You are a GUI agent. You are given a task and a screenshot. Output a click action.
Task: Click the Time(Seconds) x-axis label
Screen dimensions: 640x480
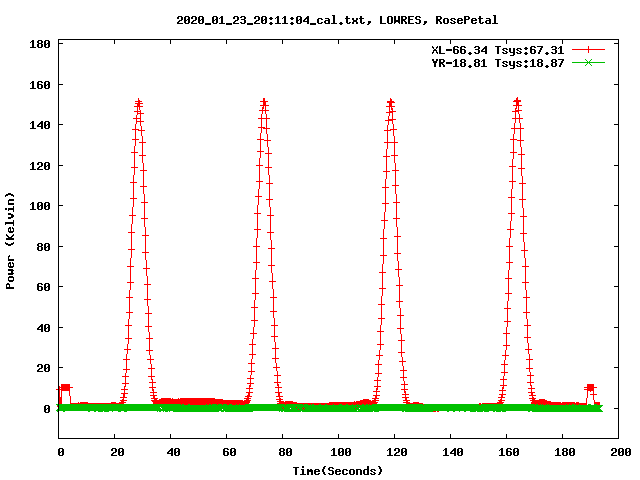[x=337, y=470]
